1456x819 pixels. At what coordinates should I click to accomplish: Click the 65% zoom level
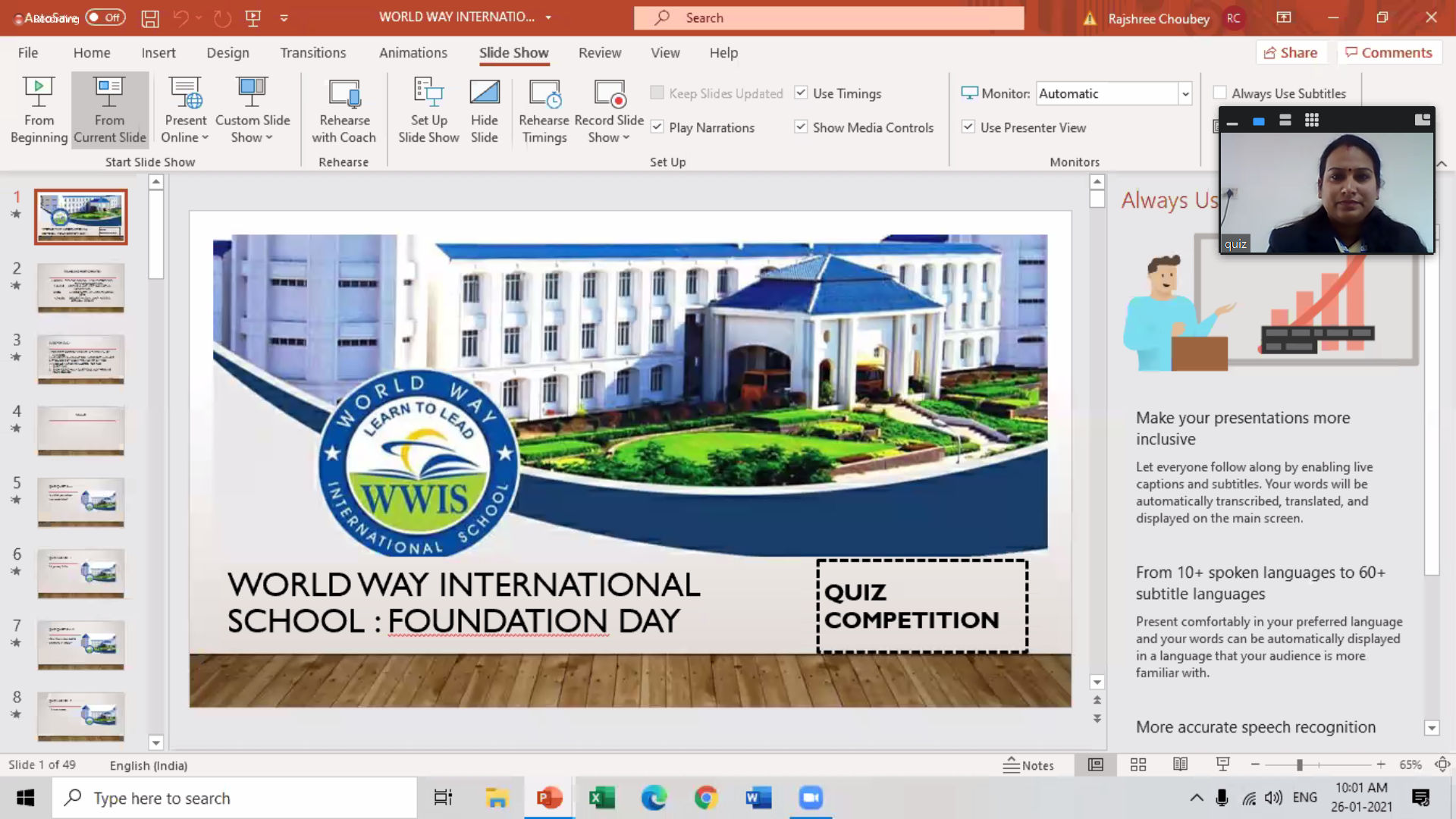point(1410,765)
